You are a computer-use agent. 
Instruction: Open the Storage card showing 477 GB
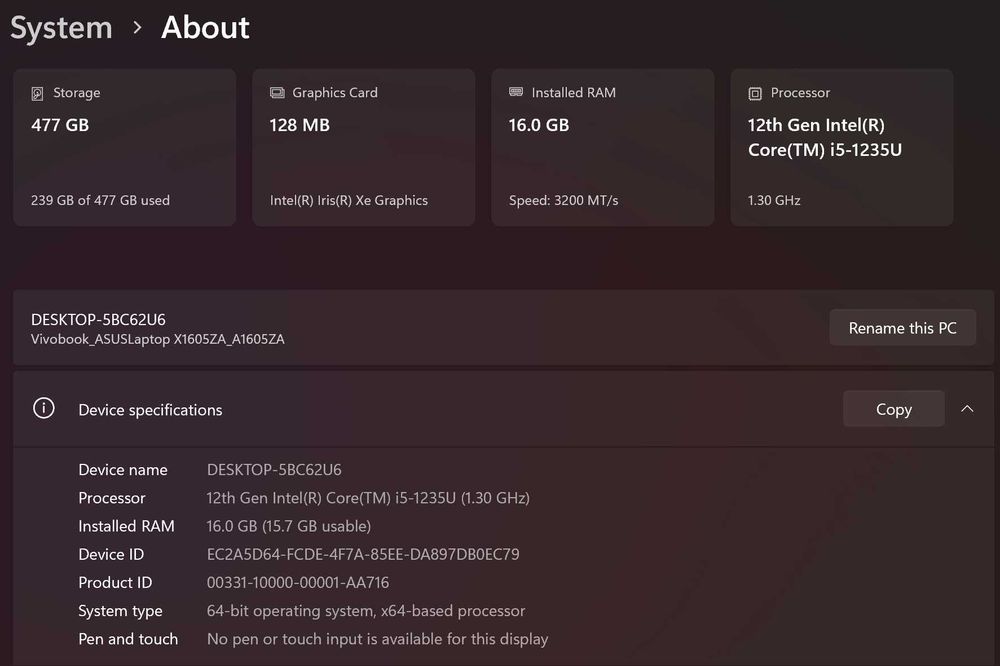pos(124,147)
